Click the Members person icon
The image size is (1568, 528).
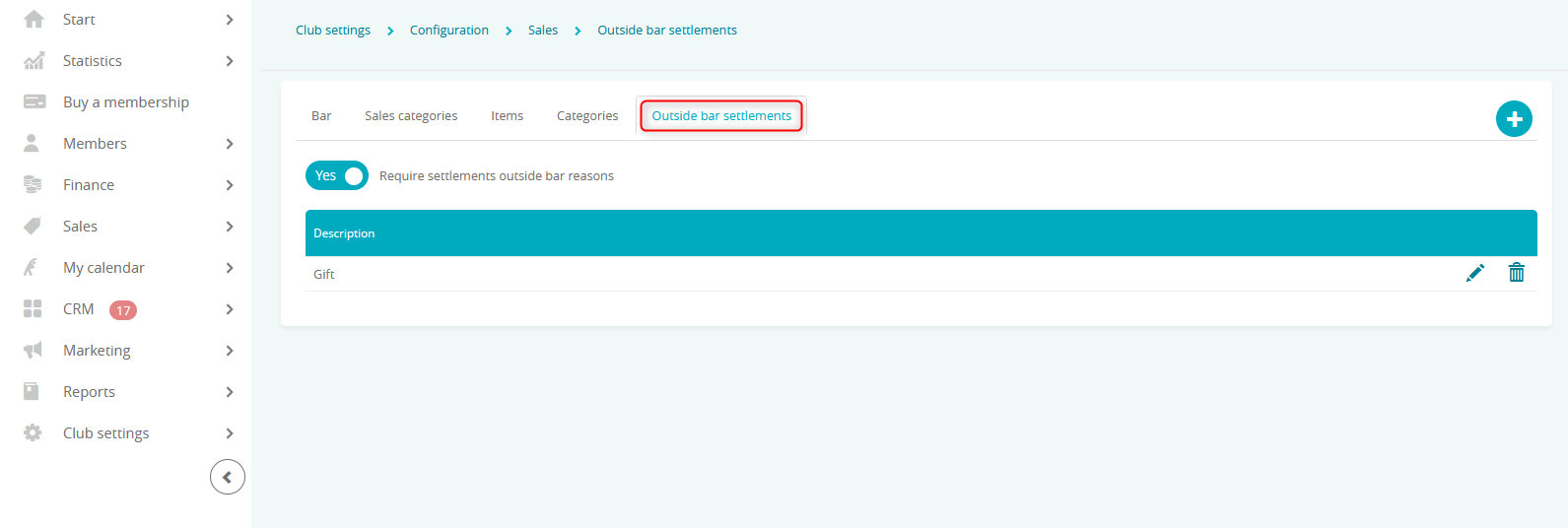click(32, 143)
